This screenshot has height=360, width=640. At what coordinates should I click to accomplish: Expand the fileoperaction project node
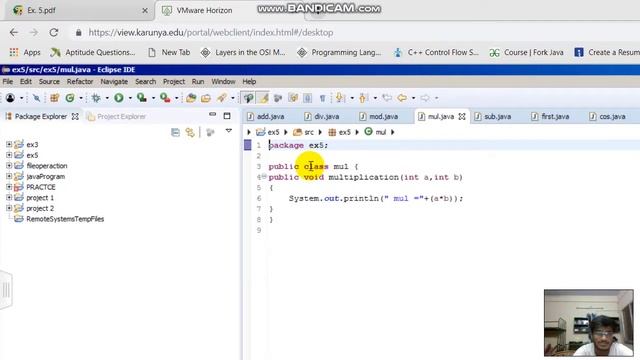9,165
